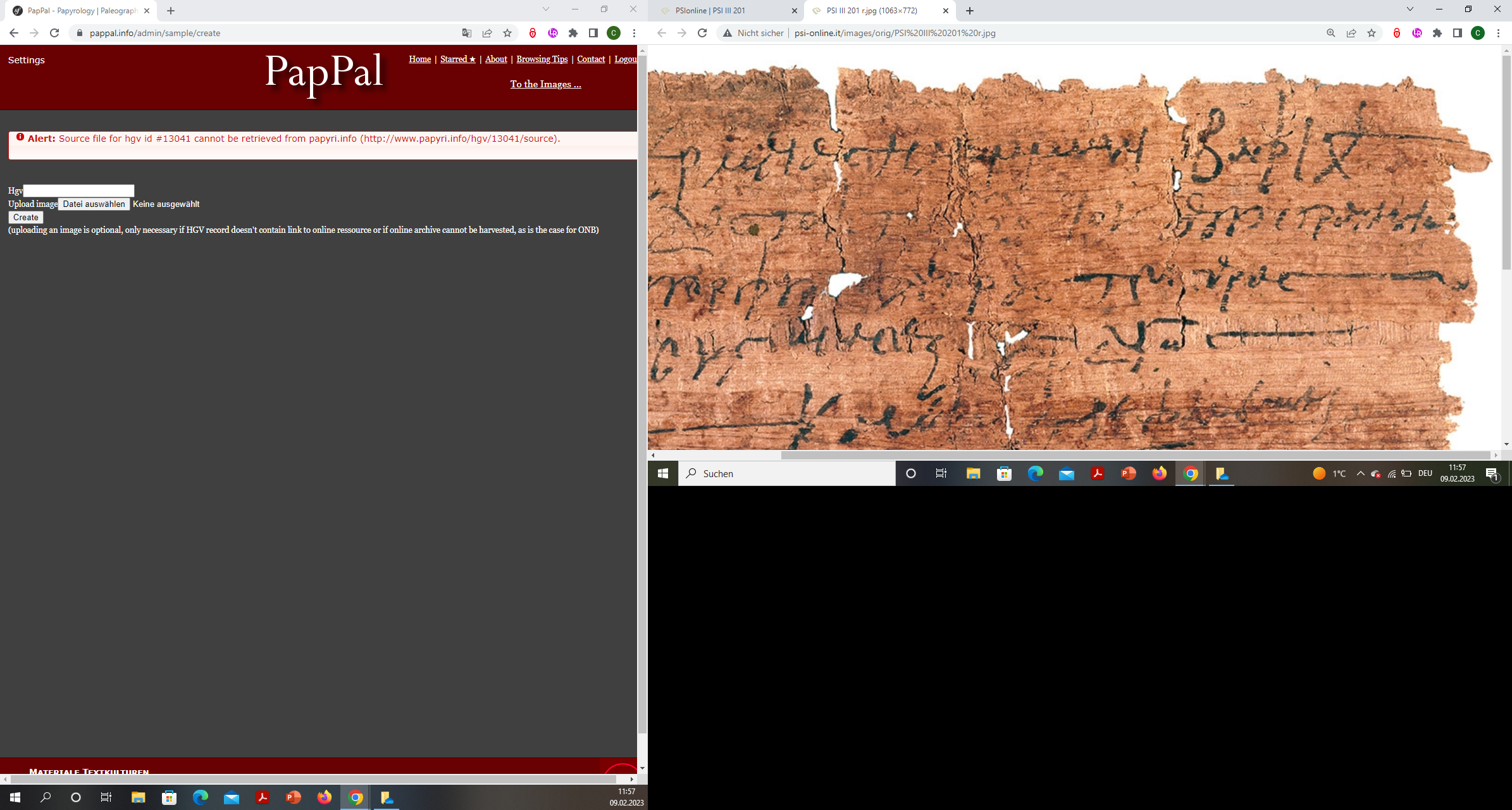Open the green profile avatar in the PapPal window
The width and height of the screenshot is (1512, 810).
[x=614, y=33]
